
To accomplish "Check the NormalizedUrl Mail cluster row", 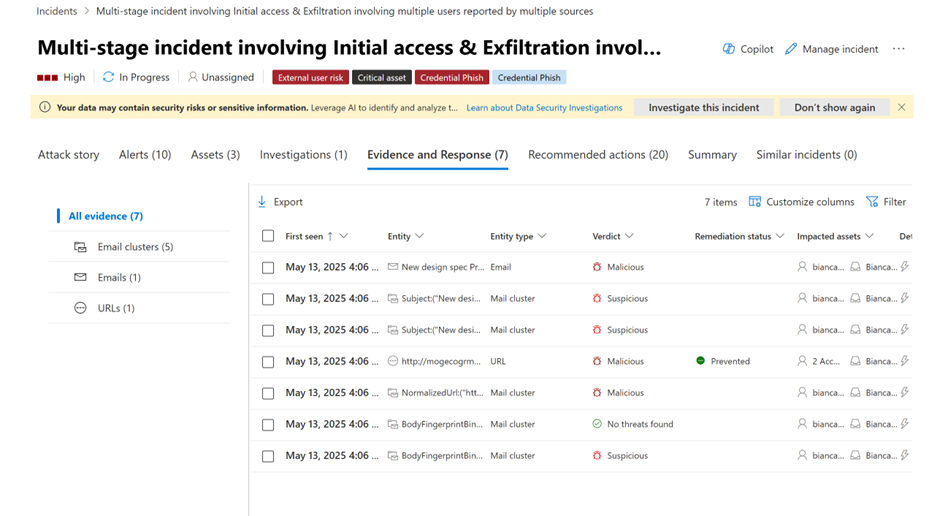I will (x=268, y=393).
